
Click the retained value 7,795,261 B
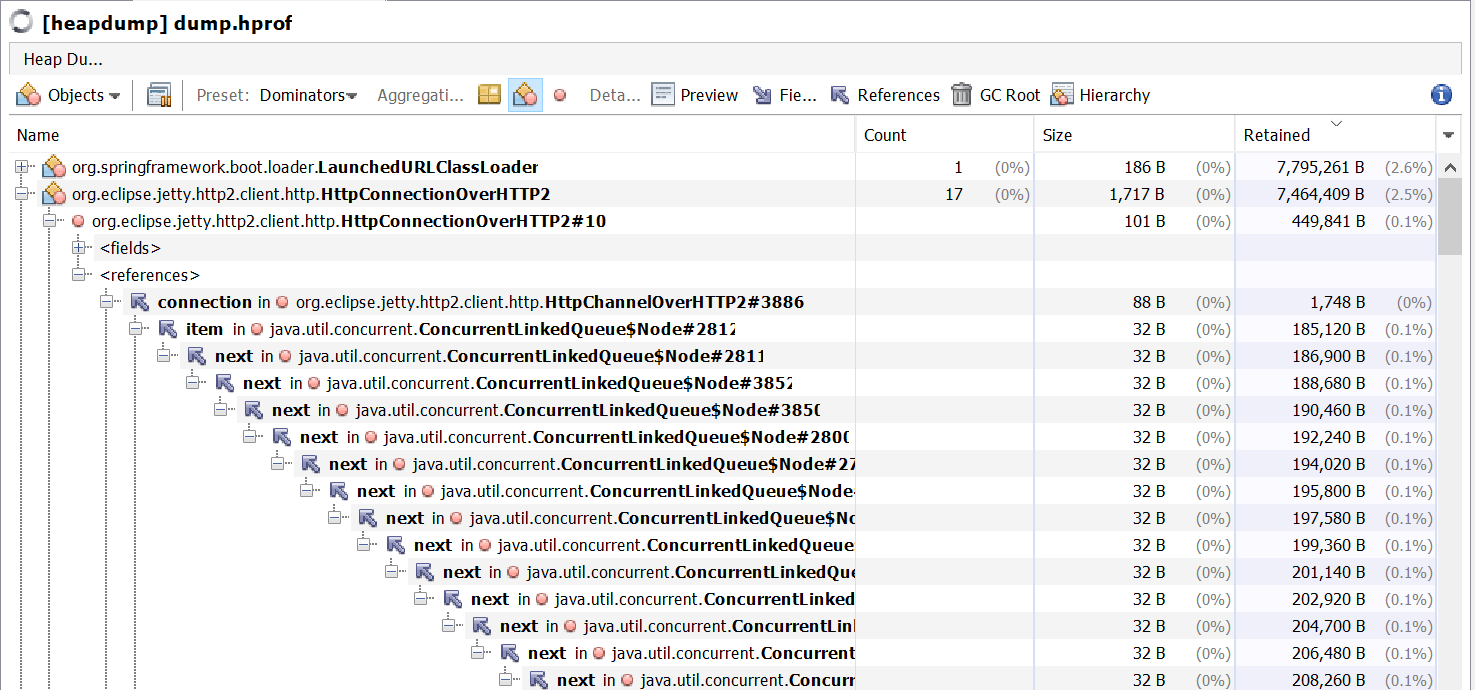click(1320, 167)
